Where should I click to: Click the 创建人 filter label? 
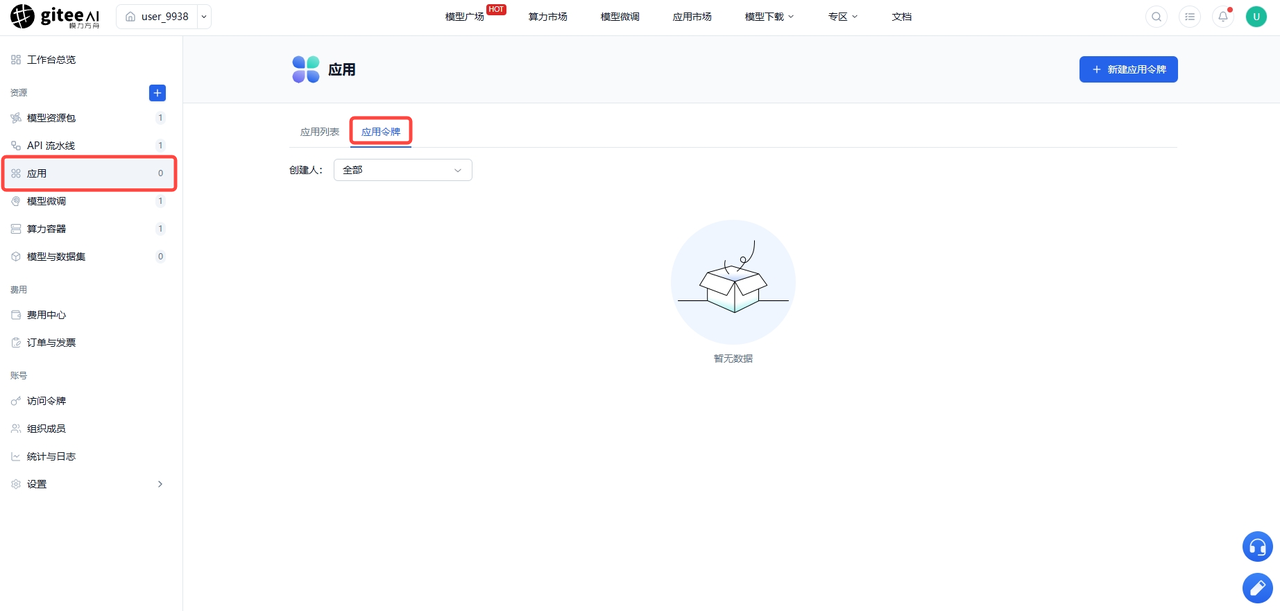click(x=306, y=170)
